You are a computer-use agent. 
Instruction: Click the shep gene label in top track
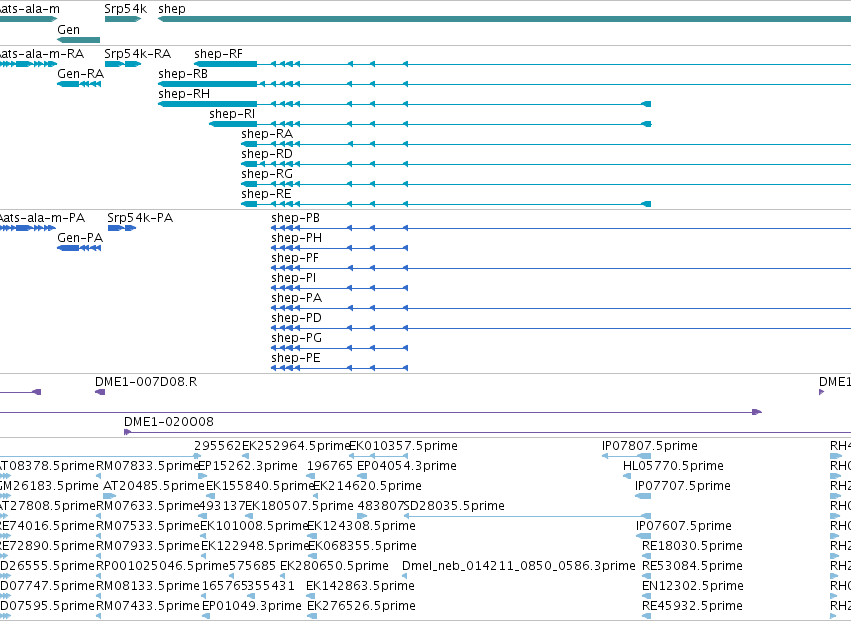[x=172, y=9]
